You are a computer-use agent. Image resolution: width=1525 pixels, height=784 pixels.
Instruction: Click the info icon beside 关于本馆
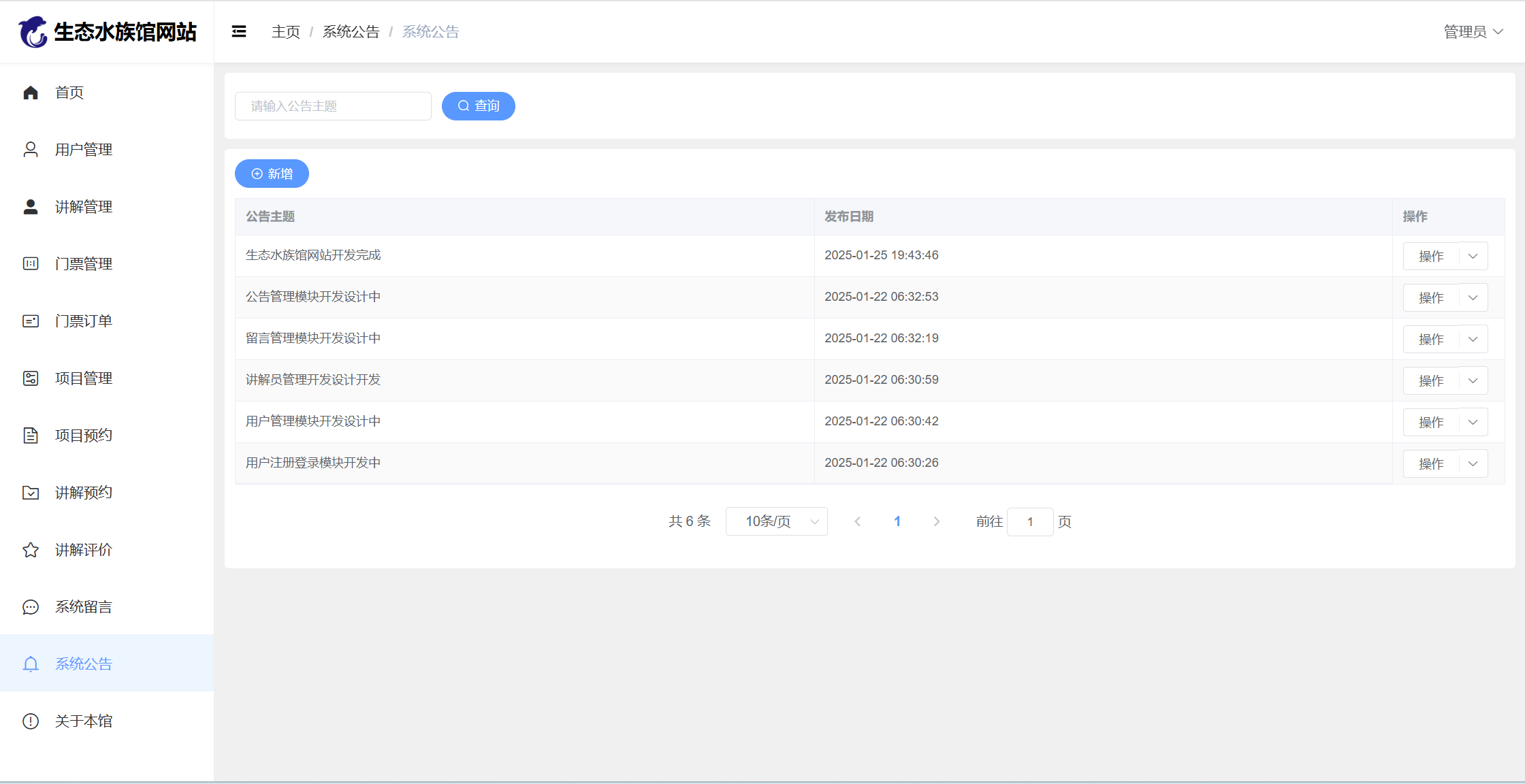click(31, 721)
